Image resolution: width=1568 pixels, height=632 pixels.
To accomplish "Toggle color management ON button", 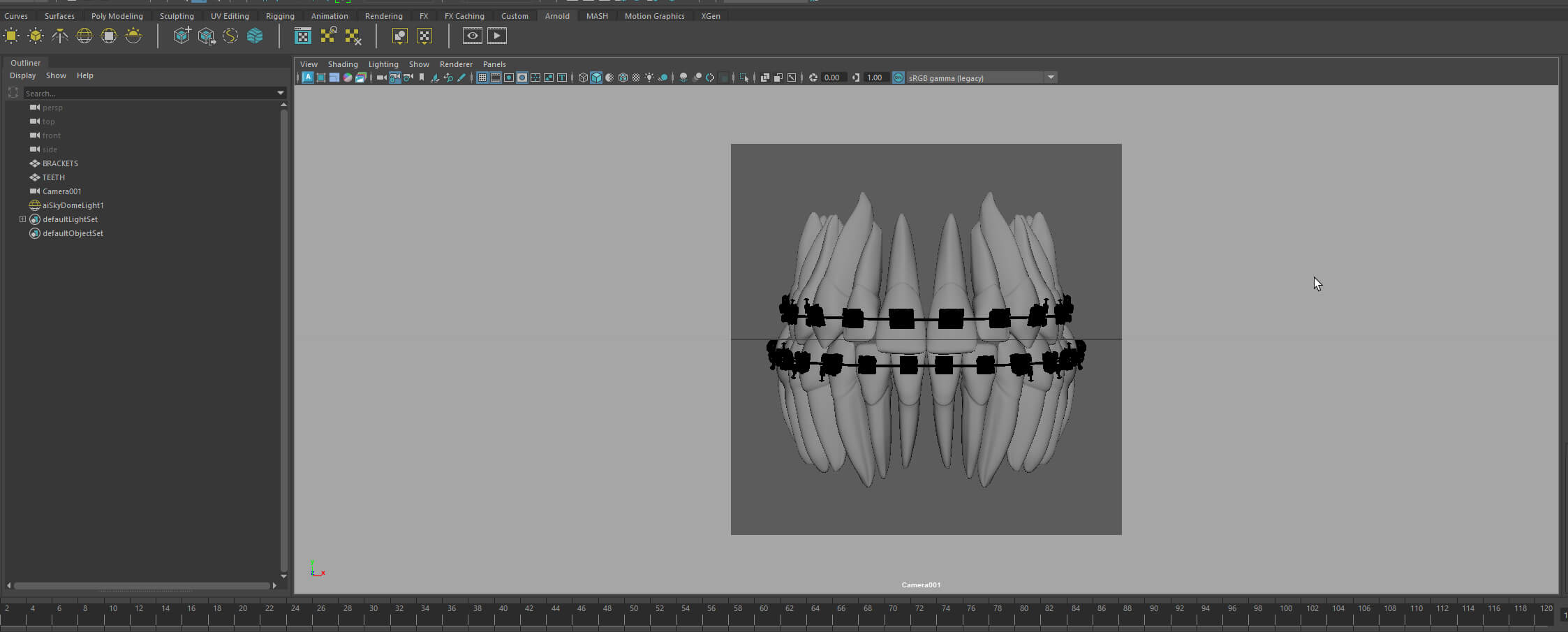I will tap(898, 78).
